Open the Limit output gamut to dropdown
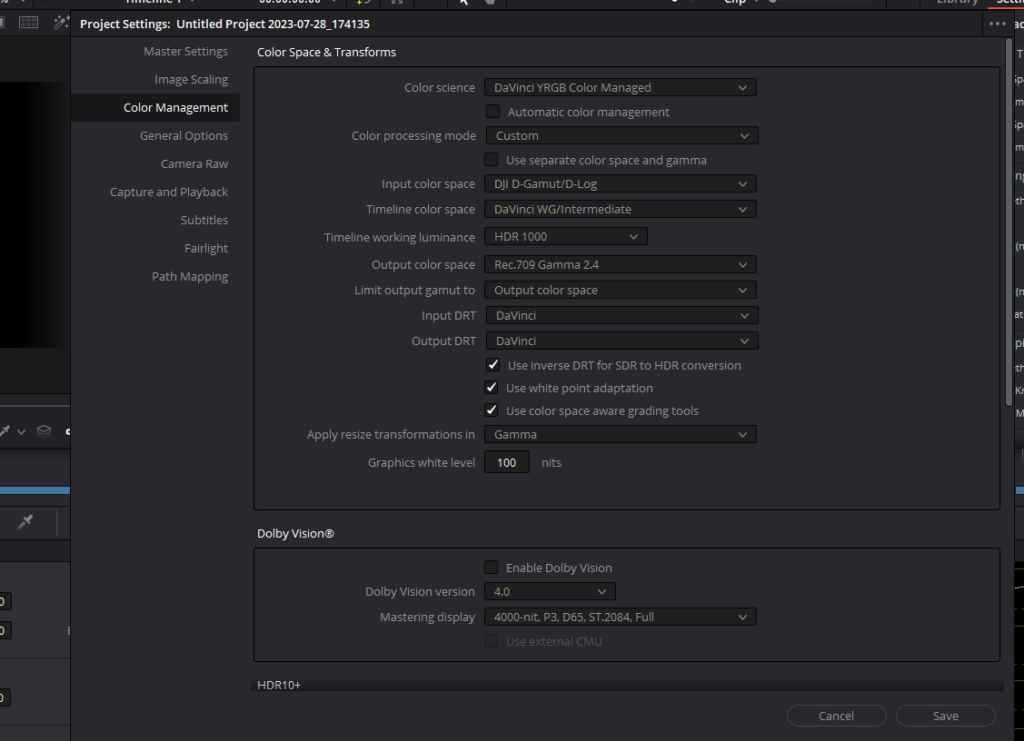The image size is (1024, 741). [x=620, y=290]
